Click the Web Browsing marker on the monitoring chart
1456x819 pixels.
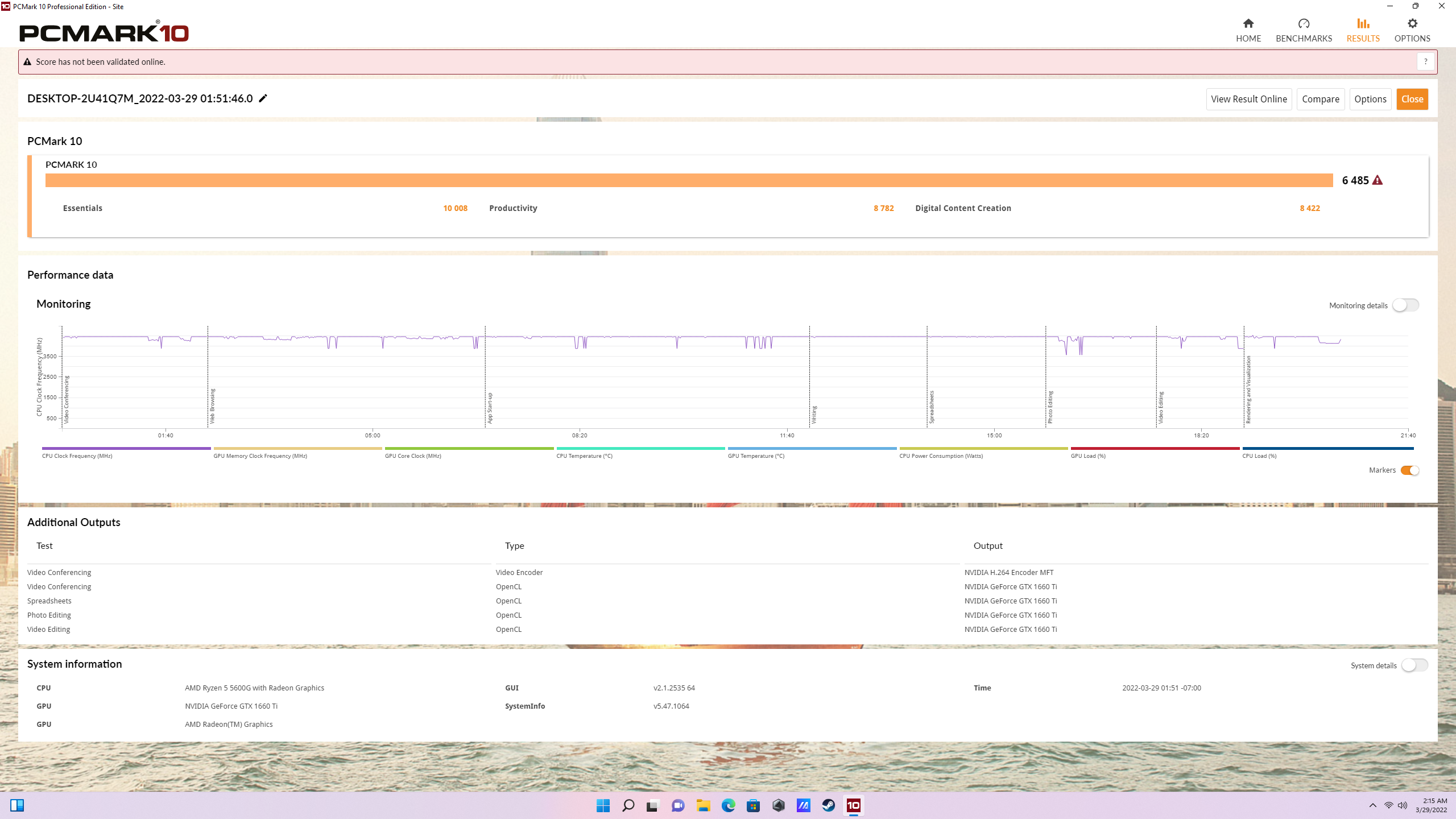tap(212, 406)
